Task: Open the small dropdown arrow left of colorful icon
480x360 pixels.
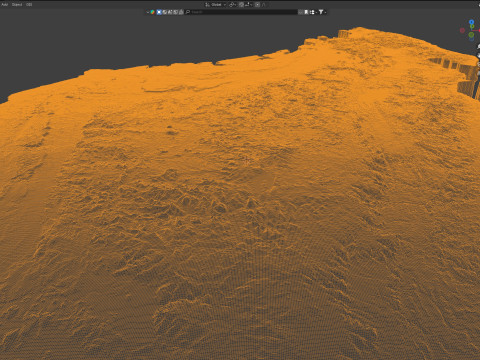Action: click(148, 12)
